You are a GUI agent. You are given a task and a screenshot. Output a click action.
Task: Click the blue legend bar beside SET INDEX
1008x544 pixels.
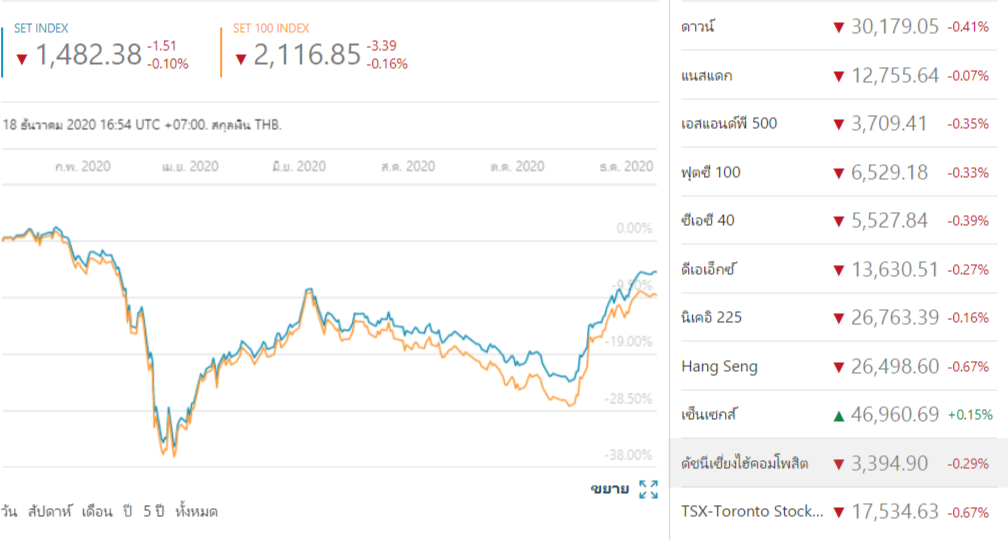click(3, 50)
